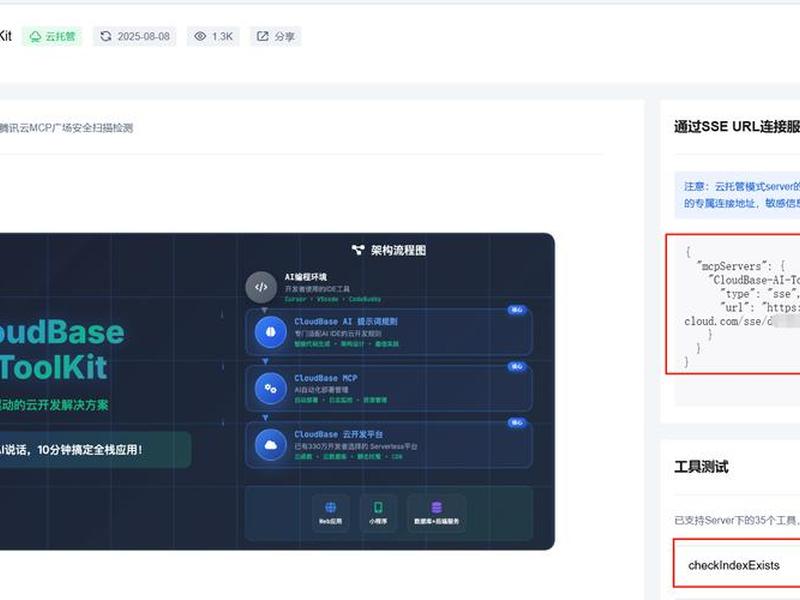
Task: Click the refresh icon beside 2025-08-08
Action: (x=106, y=36)
